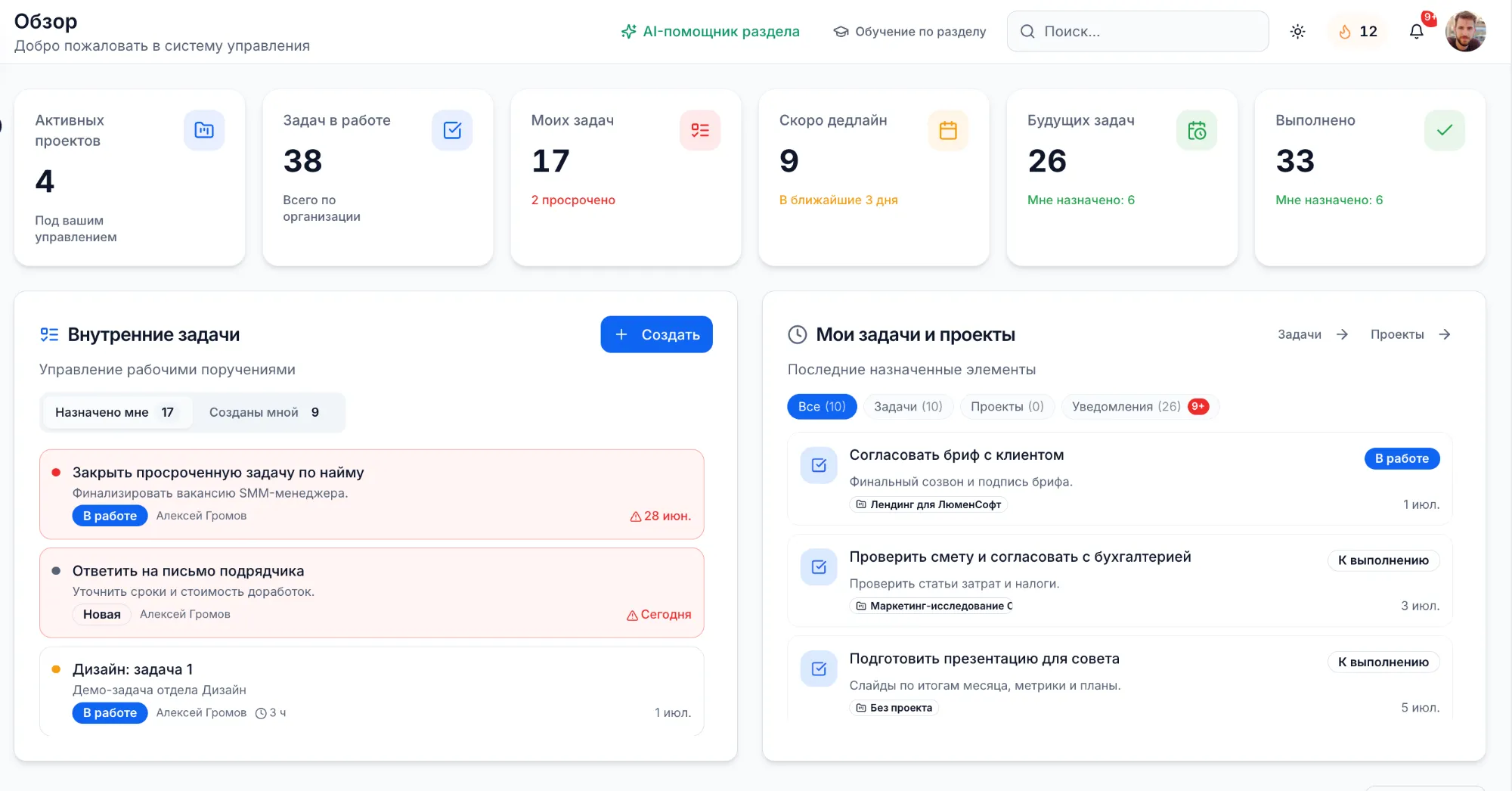This screenshot has width=1512, height=791.
Task: Click the clock icon next to 3 ч
Action: (x=261, y=713)
